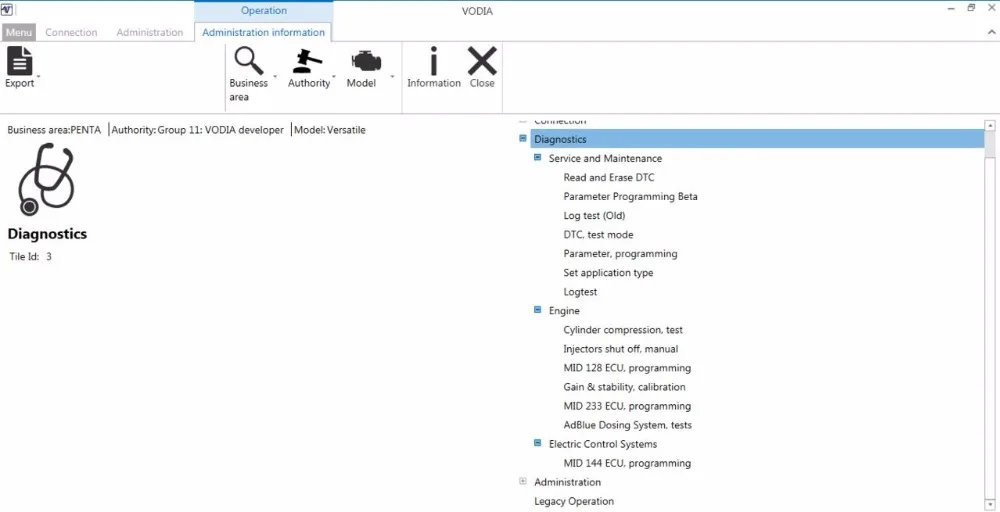The image size is (1000, 512).
Task: Click the VODIA app icon in title bar
Action: (7, 10)
